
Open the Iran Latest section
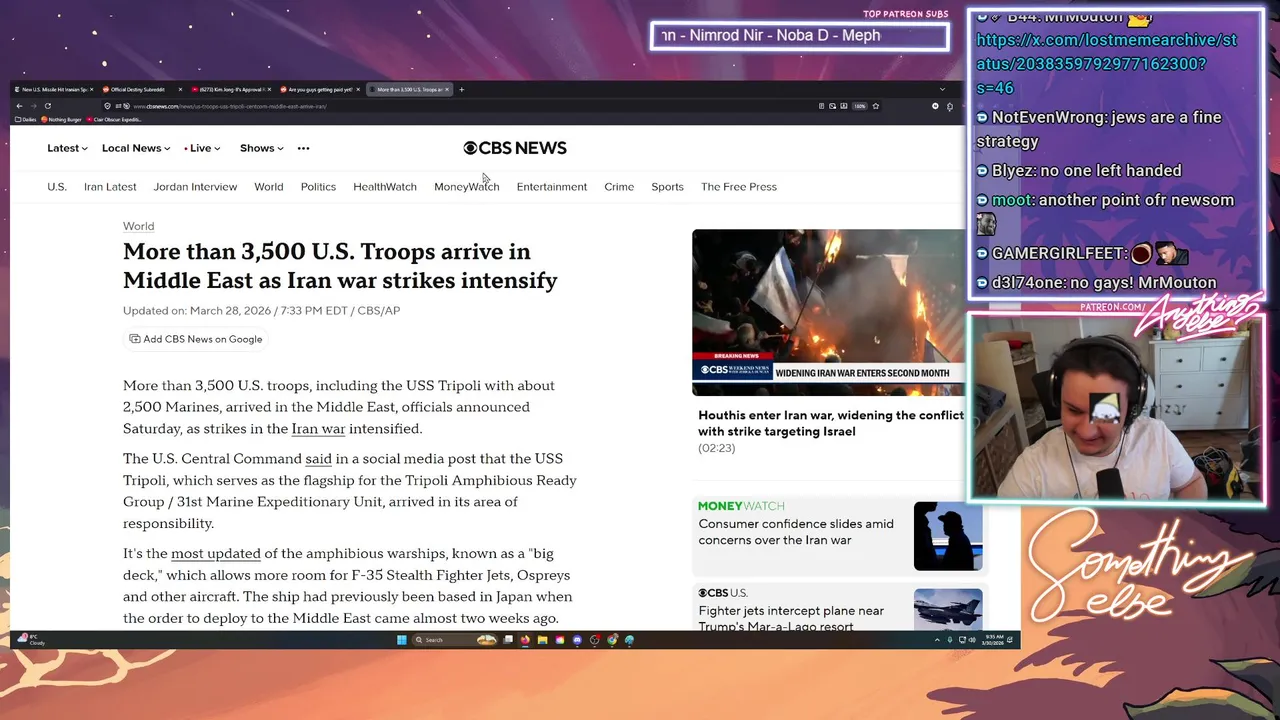click(110, 187)
